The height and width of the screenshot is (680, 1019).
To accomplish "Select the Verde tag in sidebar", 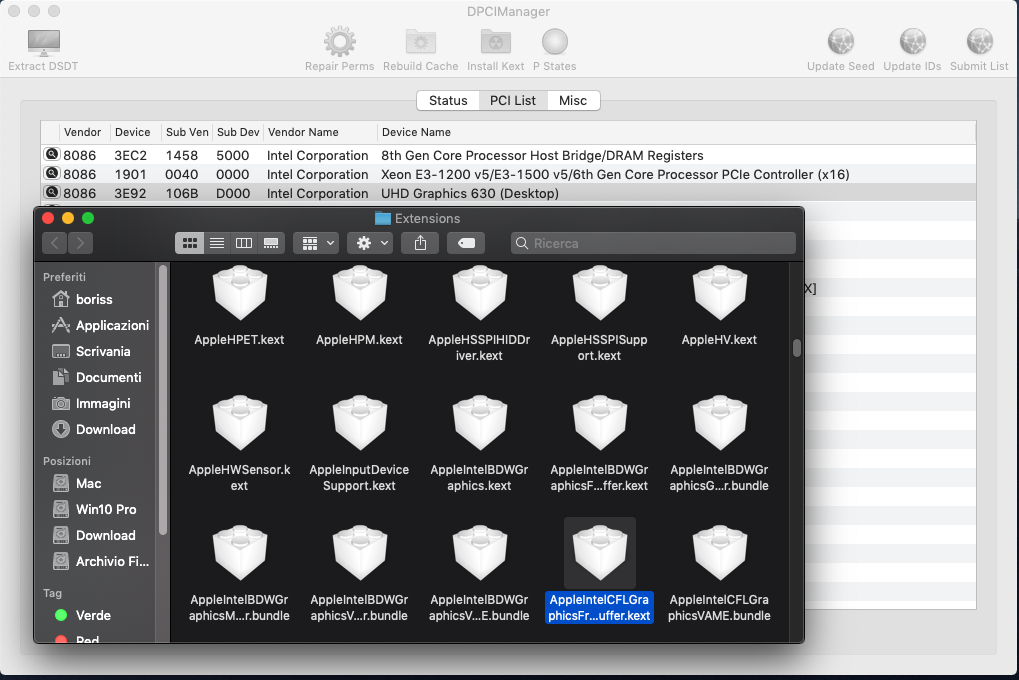I will pyautogui.click(x=83, y=616).
